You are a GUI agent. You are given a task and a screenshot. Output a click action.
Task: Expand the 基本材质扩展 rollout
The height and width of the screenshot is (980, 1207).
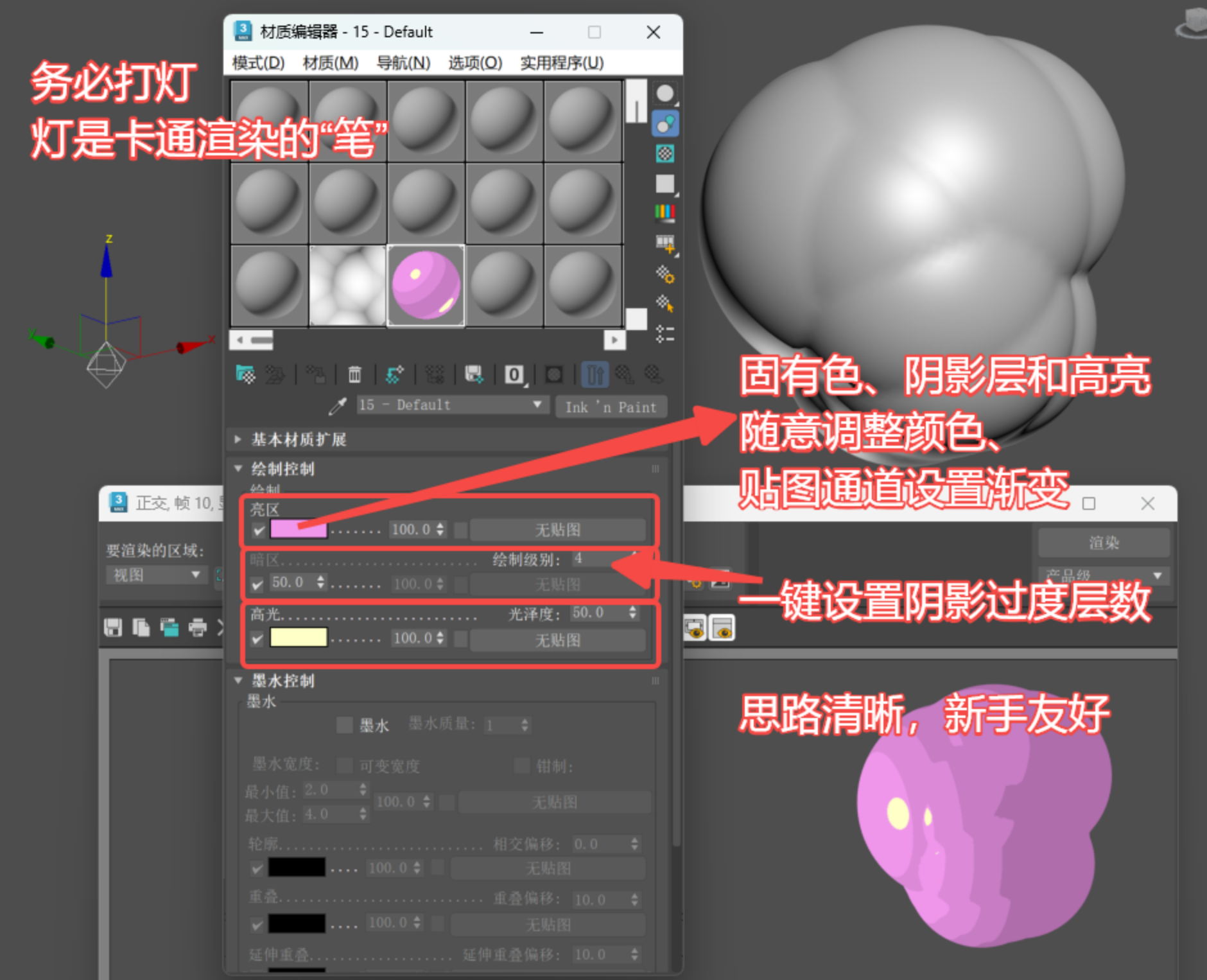point(238,440)
